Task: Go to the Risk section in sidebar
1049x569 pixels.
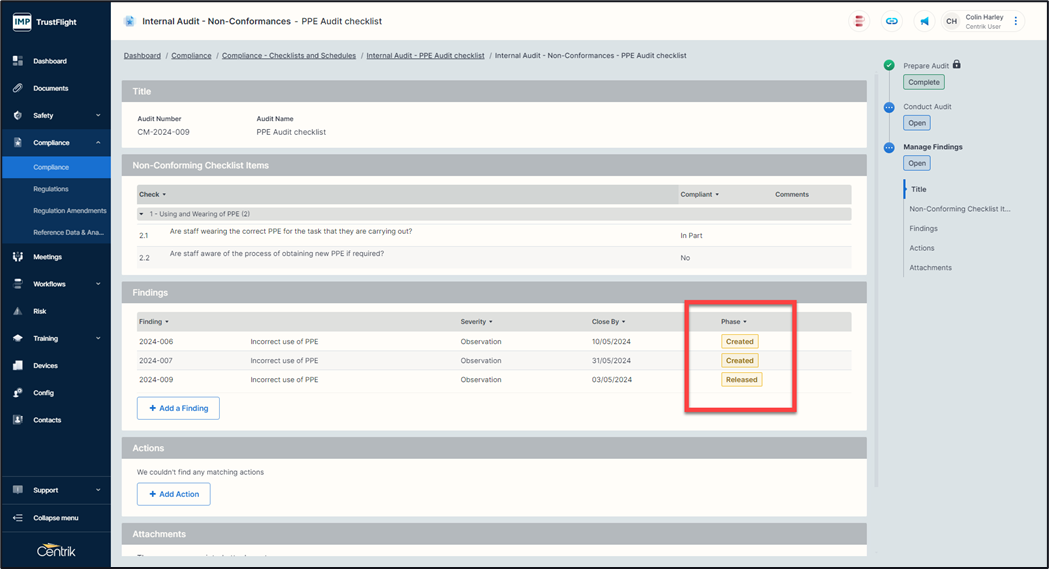Action: tap(40, 311)
